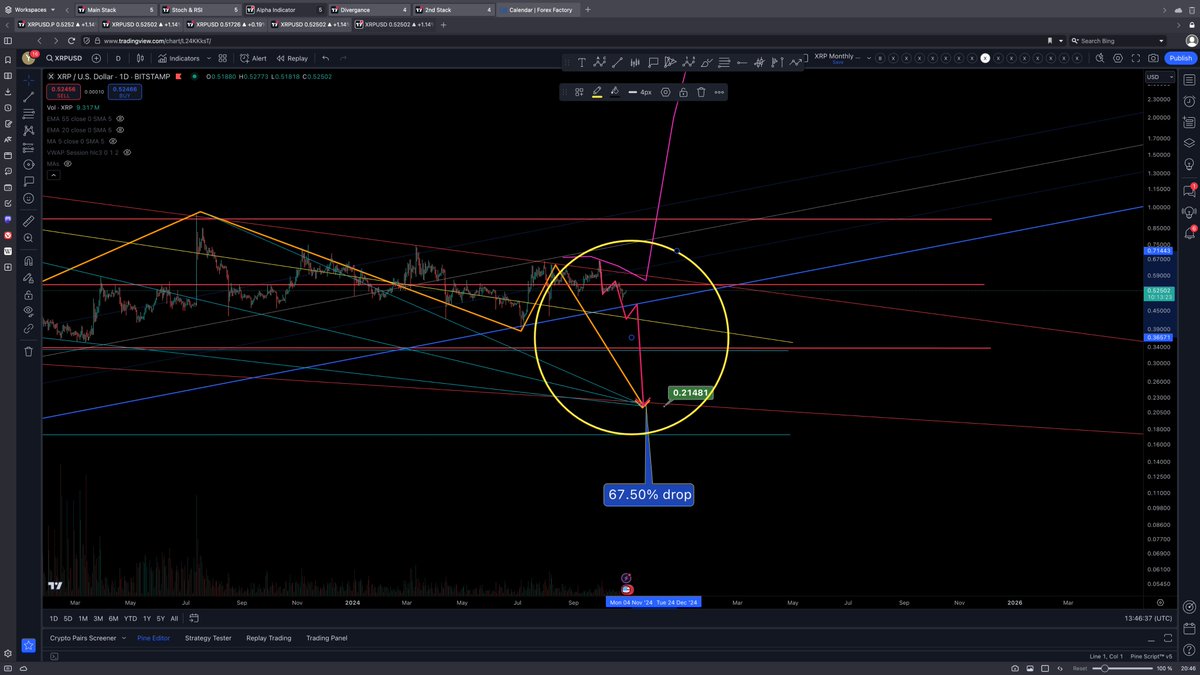Toggle visibility of EMA 20 indicator
The height and width of the screenshot is (675, 1200).
(x=120, y=130)
